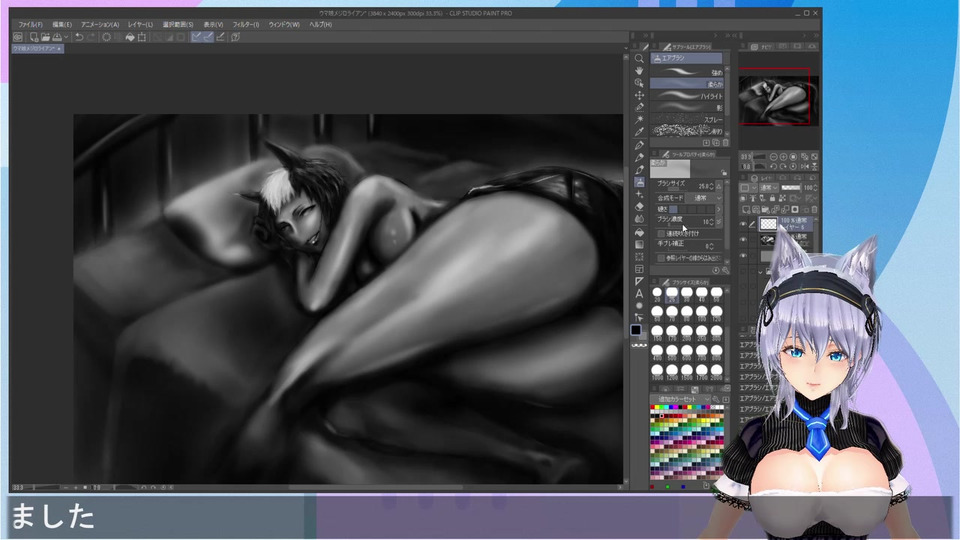Expand brush density dynamics button beside ブラシ濃度

pyautogui.click(x=719, y=222)
